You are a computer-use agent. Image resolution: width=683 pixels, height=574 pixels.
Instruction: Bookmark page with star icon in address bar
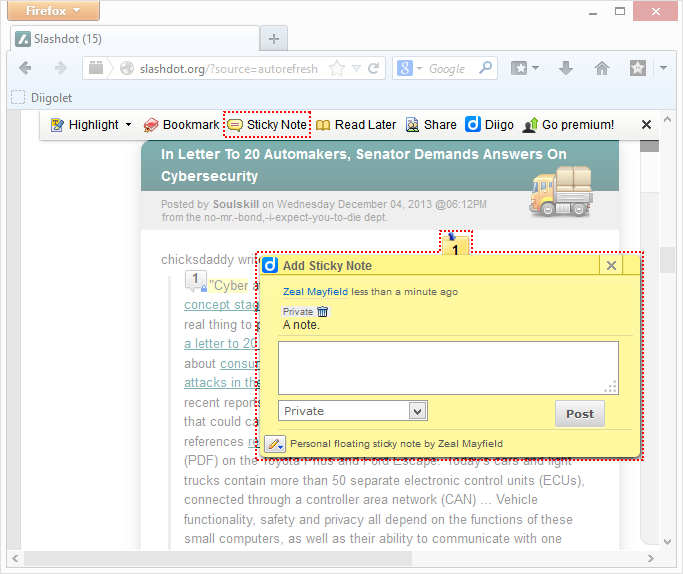337,68
